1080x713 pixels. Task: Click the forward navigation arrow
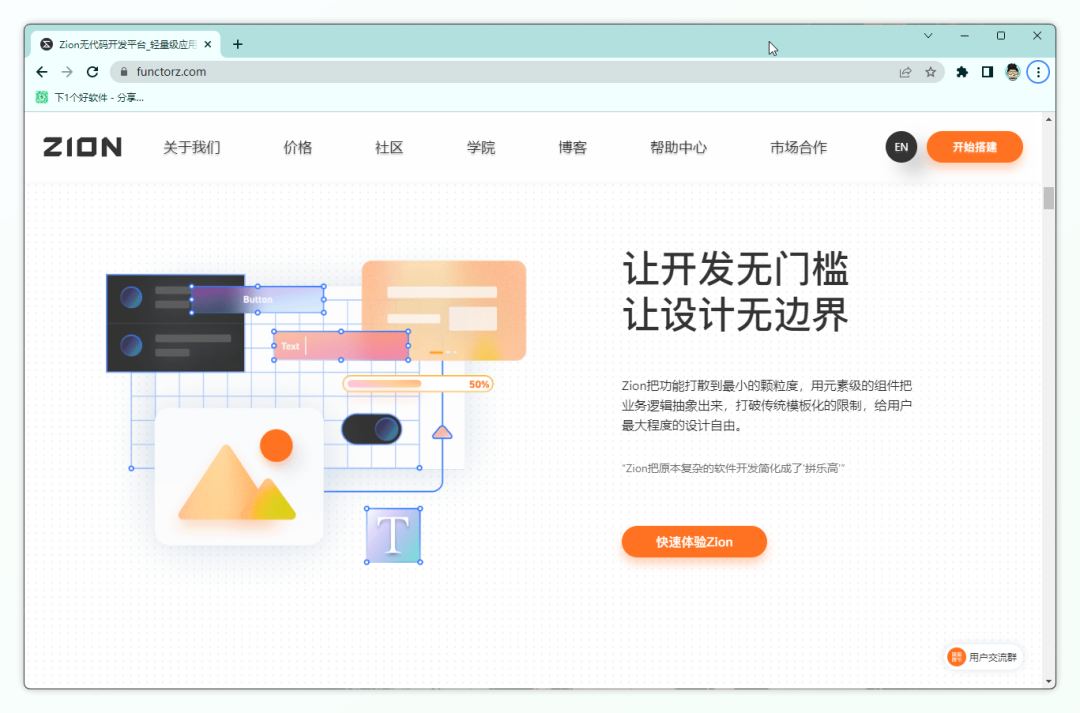click(66, 71)
